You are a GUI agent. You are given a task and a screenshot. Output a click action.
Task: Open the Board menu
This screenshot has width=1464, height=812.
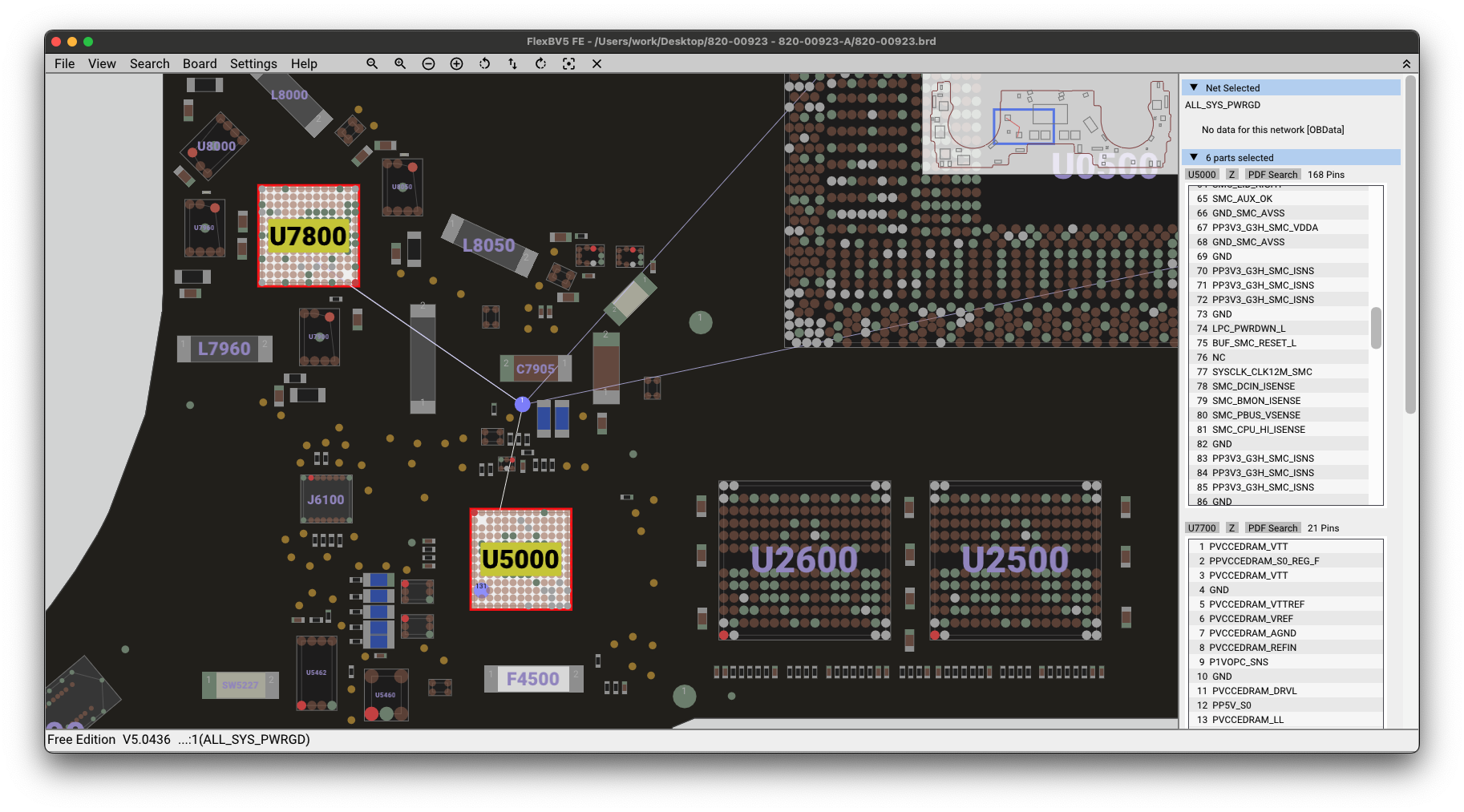click(x=200, y=63)
